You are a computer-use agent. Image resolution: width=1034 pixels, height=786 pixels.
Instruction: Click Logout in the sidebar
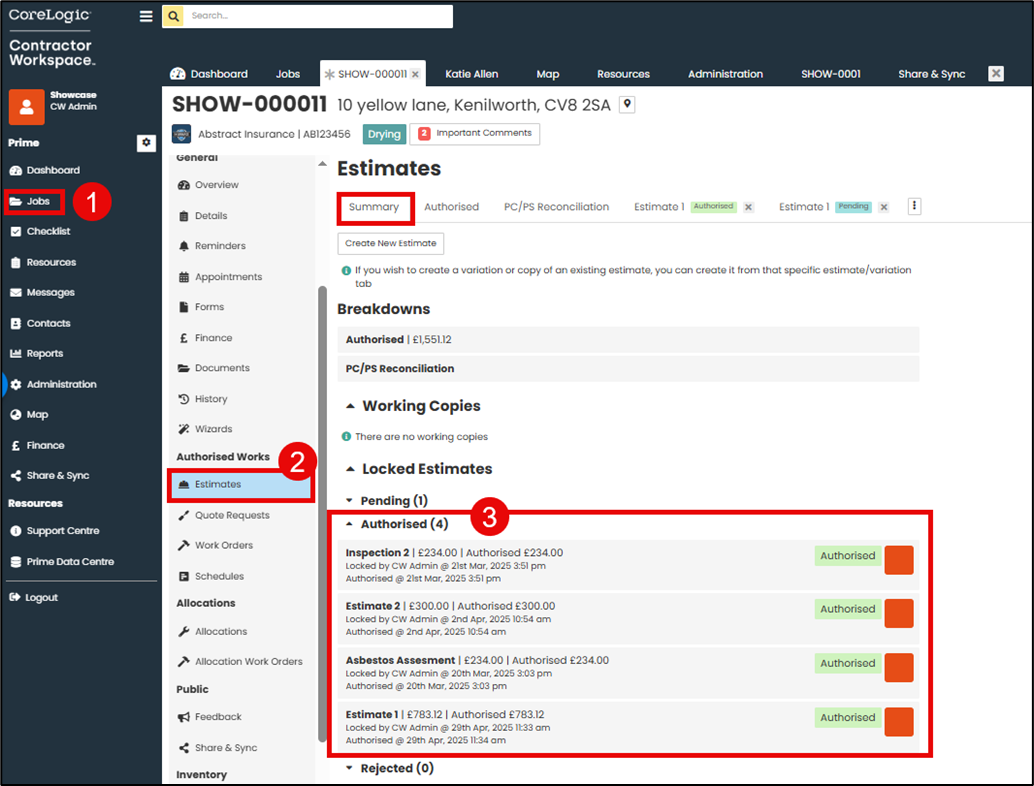point(34,597)
